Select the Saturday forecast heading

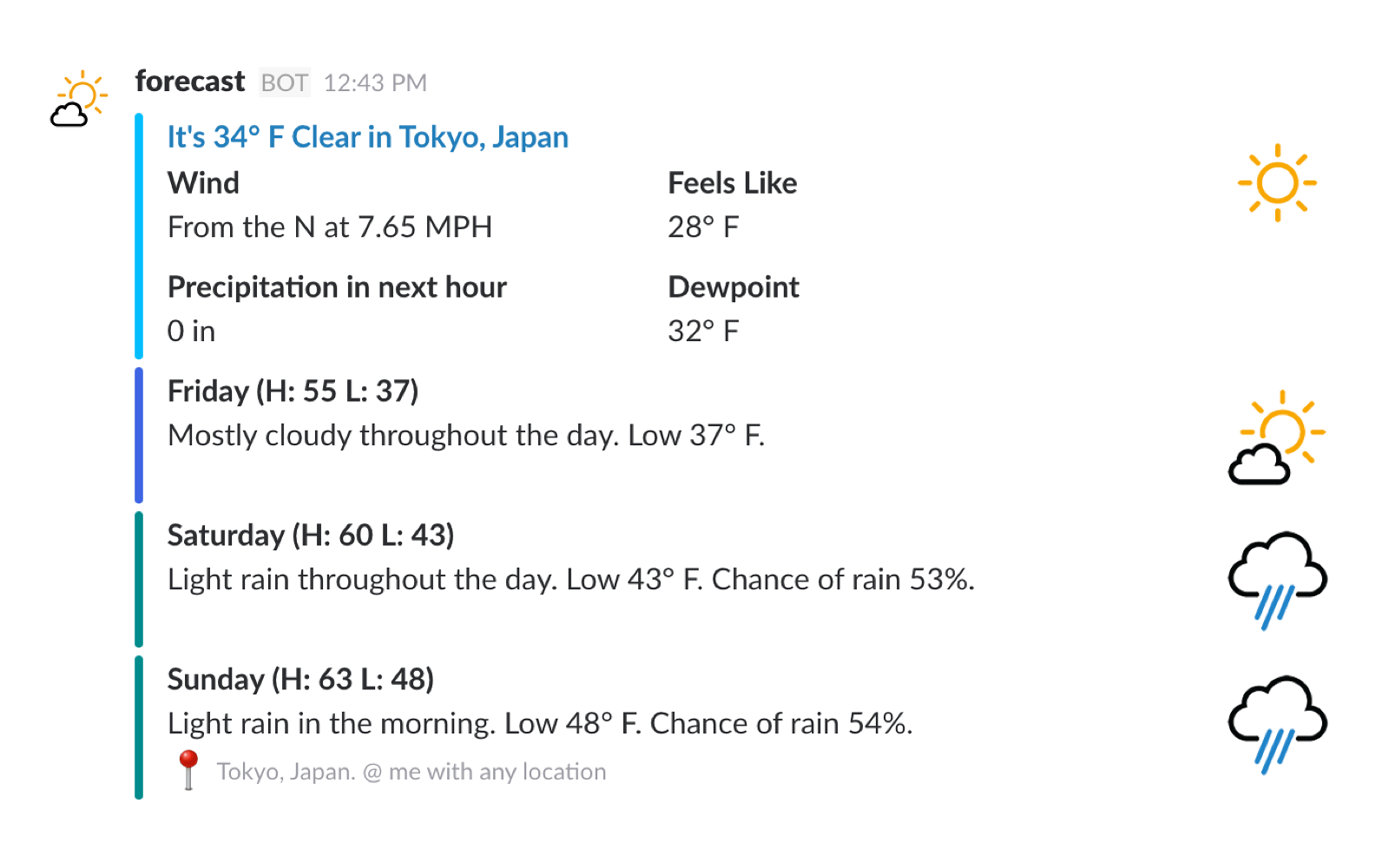pos(311,536)
